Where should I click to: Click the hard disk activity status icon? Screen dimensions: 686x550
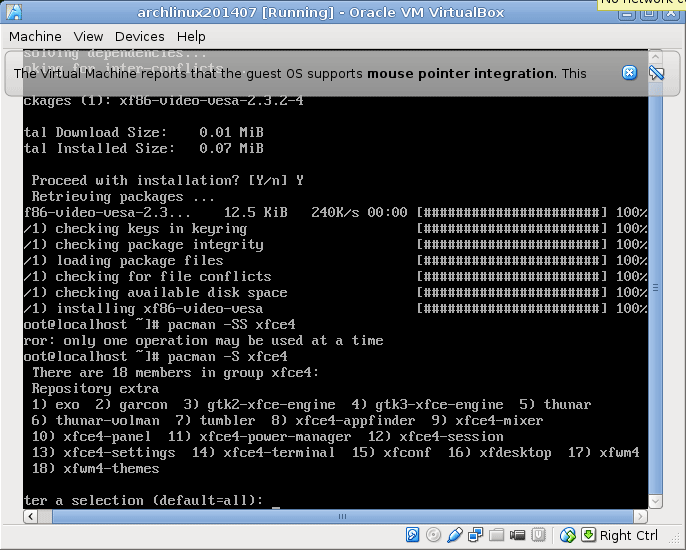[412, 535]
